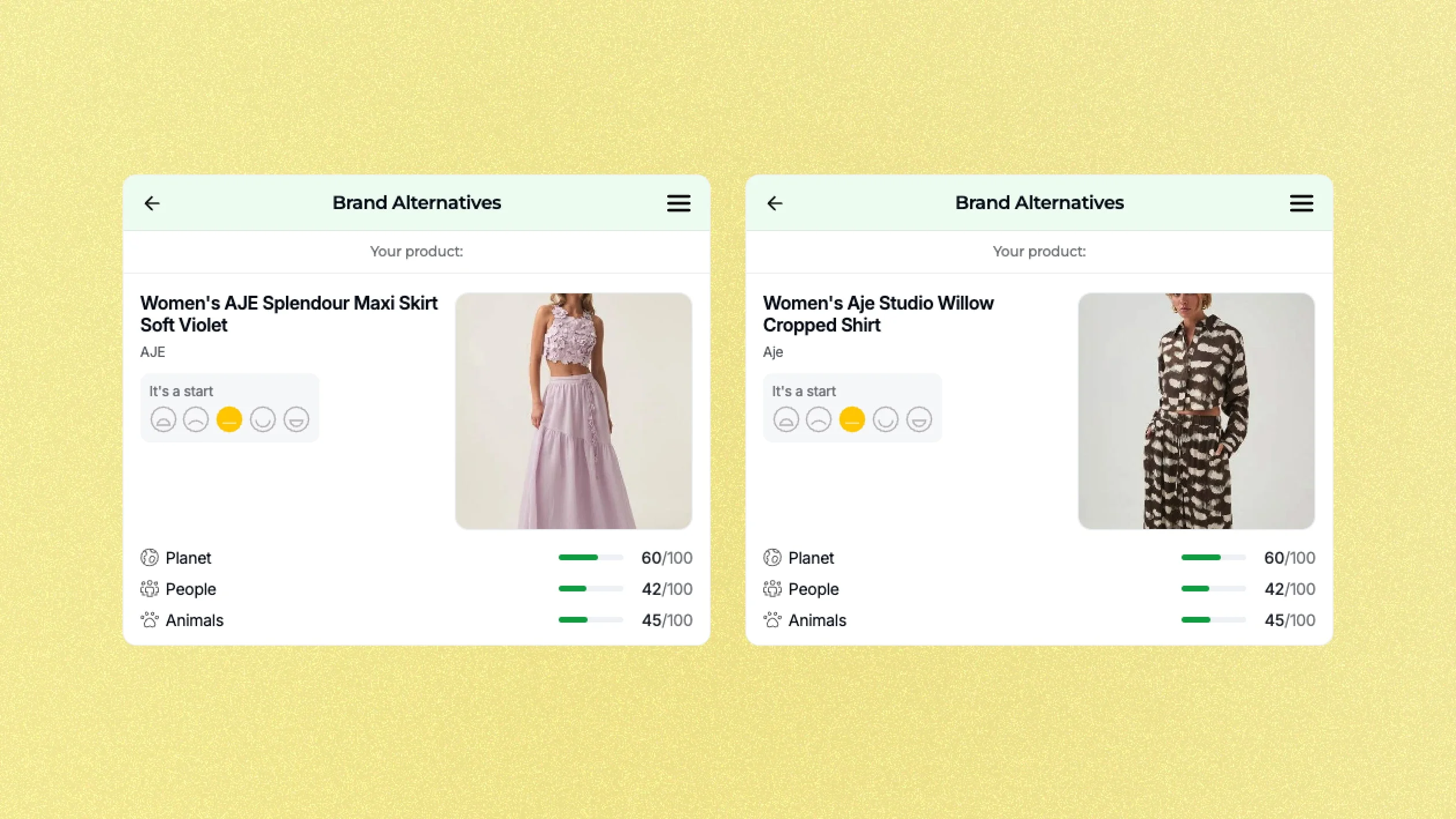
Task: Click the Planet icon on the cropped shirt card
Action: point(771,557)
